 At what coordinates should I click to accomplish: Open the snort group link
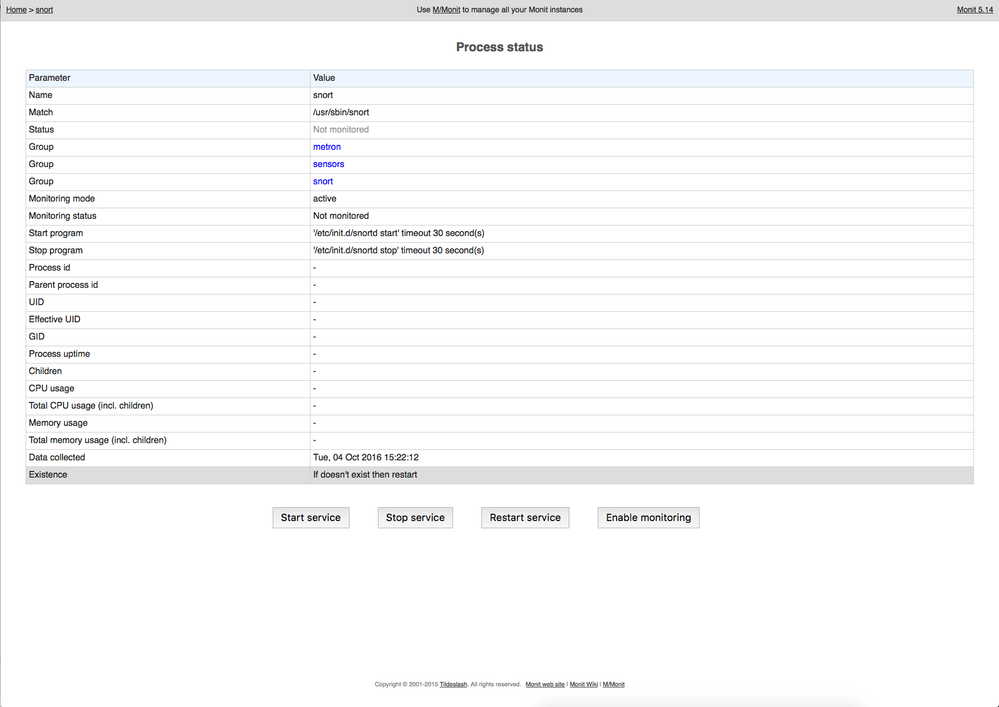(322, 181)
